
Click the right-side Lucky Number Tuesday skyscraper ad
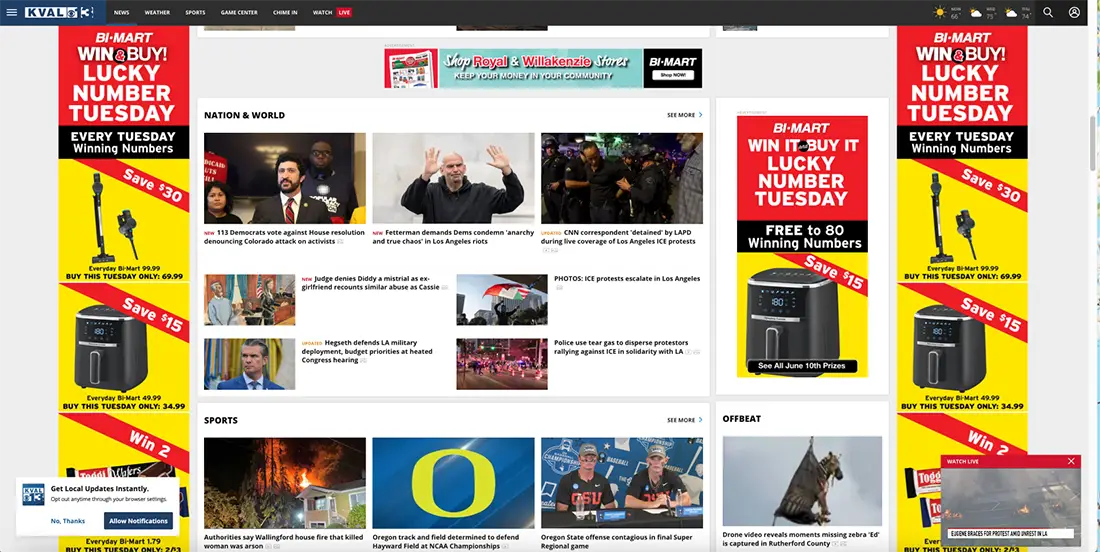tap(962, 288)
